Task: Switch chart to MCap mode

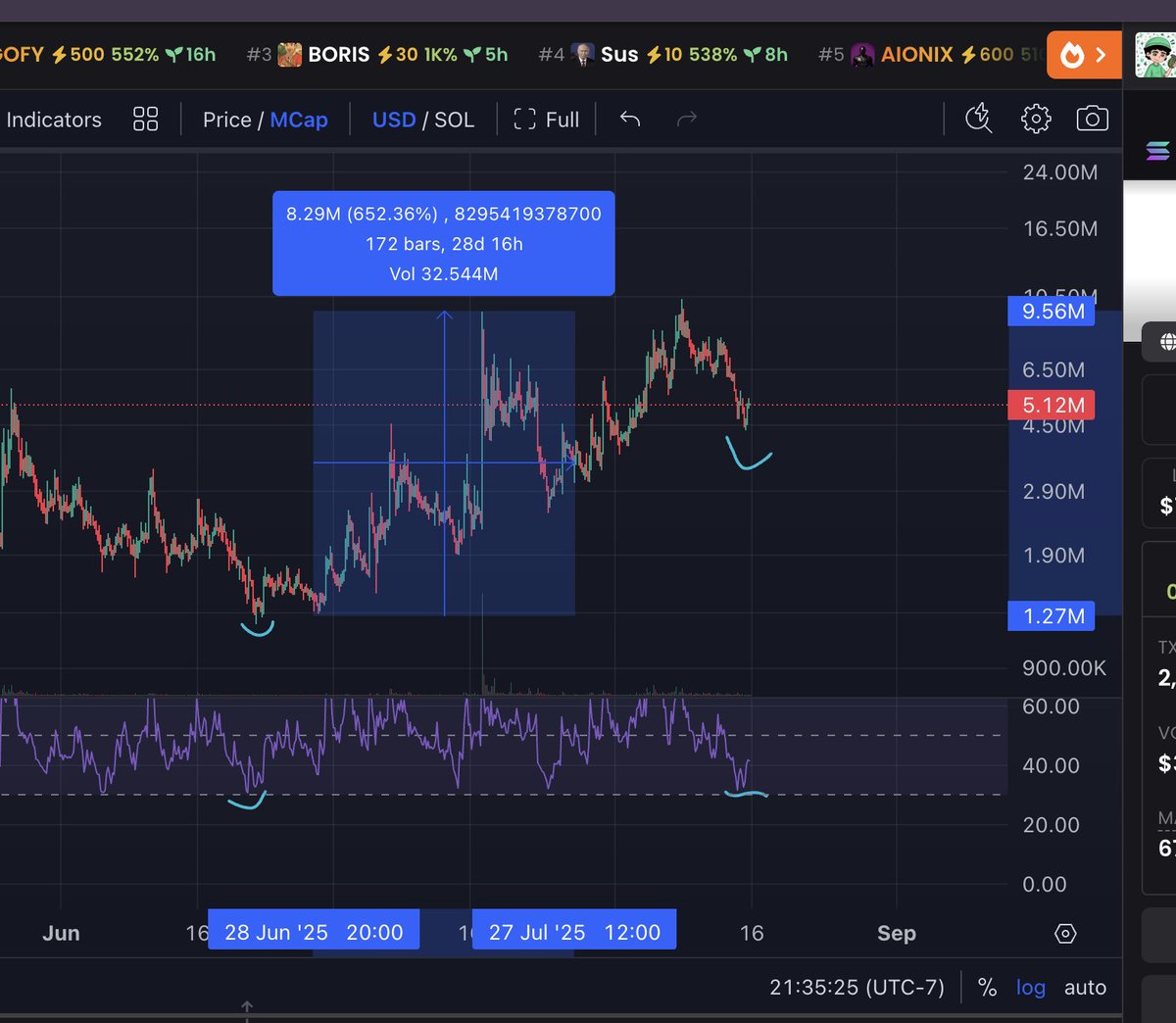Action: (299, 120)
